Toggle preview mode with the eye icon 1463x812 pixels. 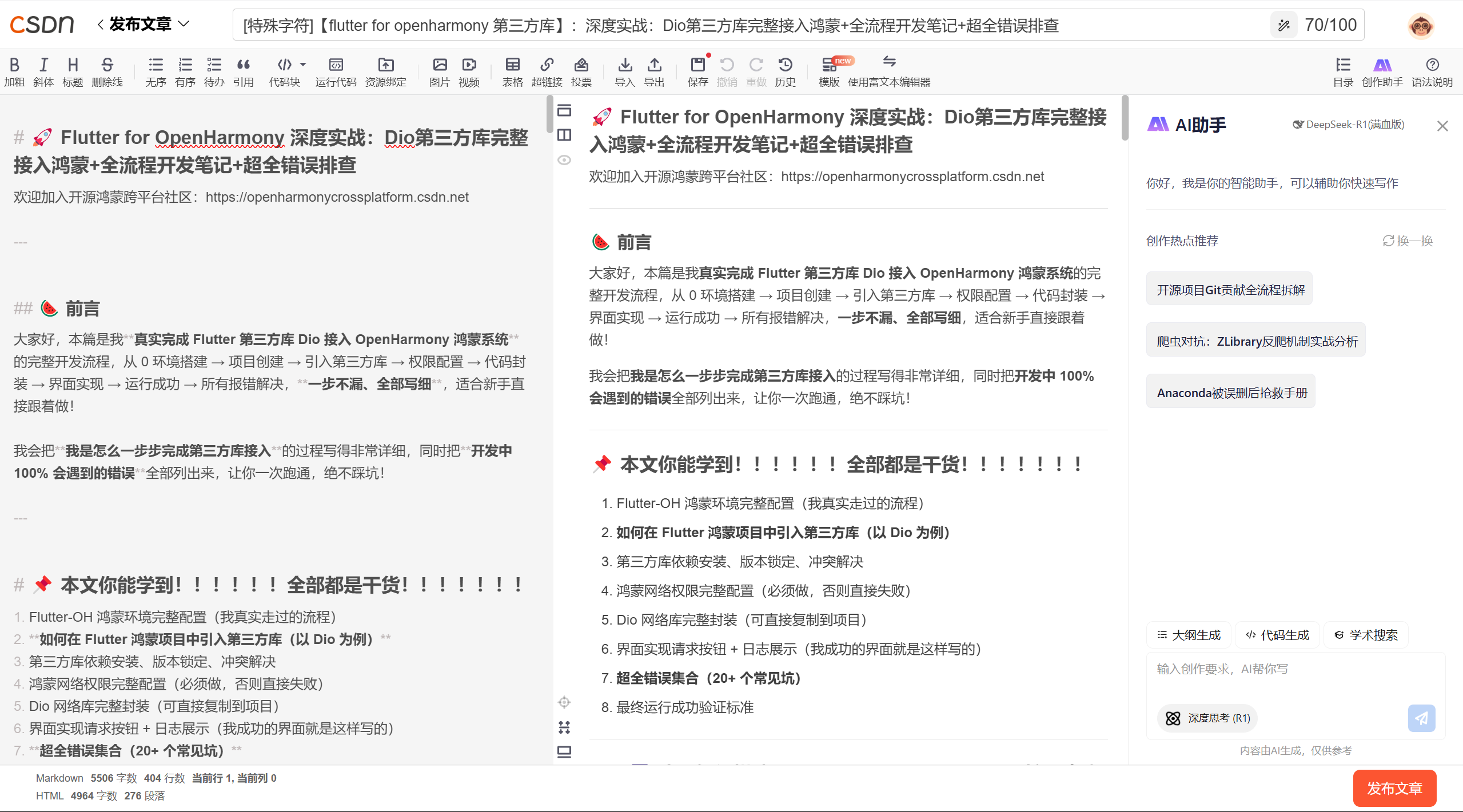tap(564, 160)
